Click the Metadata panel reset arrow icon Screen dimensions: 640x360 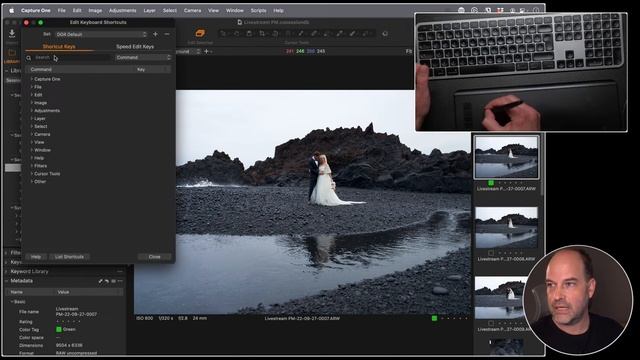pos(107,281)
